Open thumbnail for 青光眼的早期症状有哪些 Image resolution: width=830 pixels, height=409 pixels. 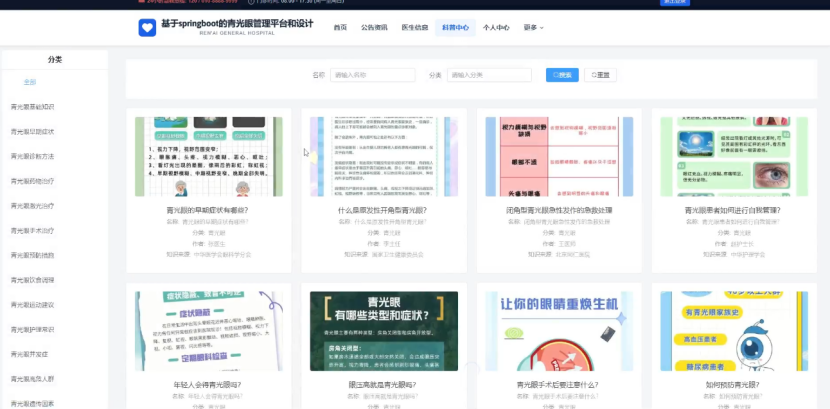pyautogui.click(x=209, y=157)
